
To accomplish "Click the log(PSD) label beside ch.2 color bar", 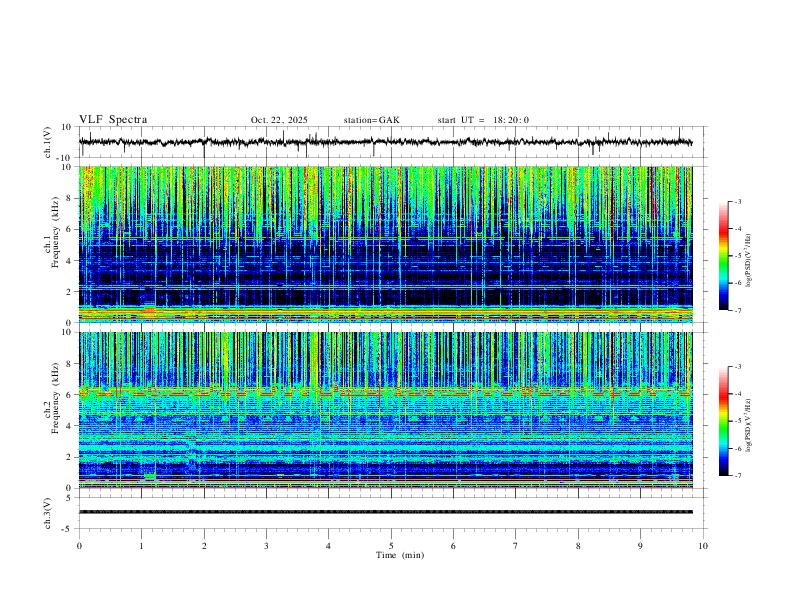I will 749,425.
